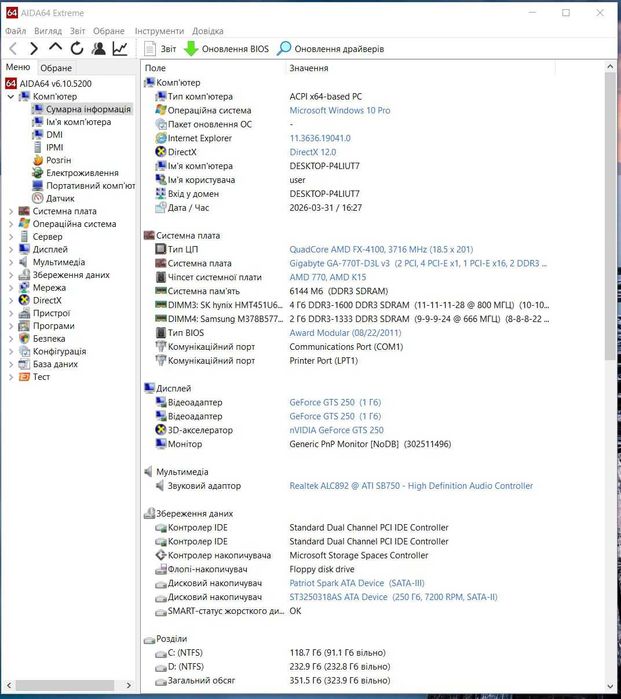Click the Флопі-накопичувач row icon
621x699 pixels.
[160, 569]
